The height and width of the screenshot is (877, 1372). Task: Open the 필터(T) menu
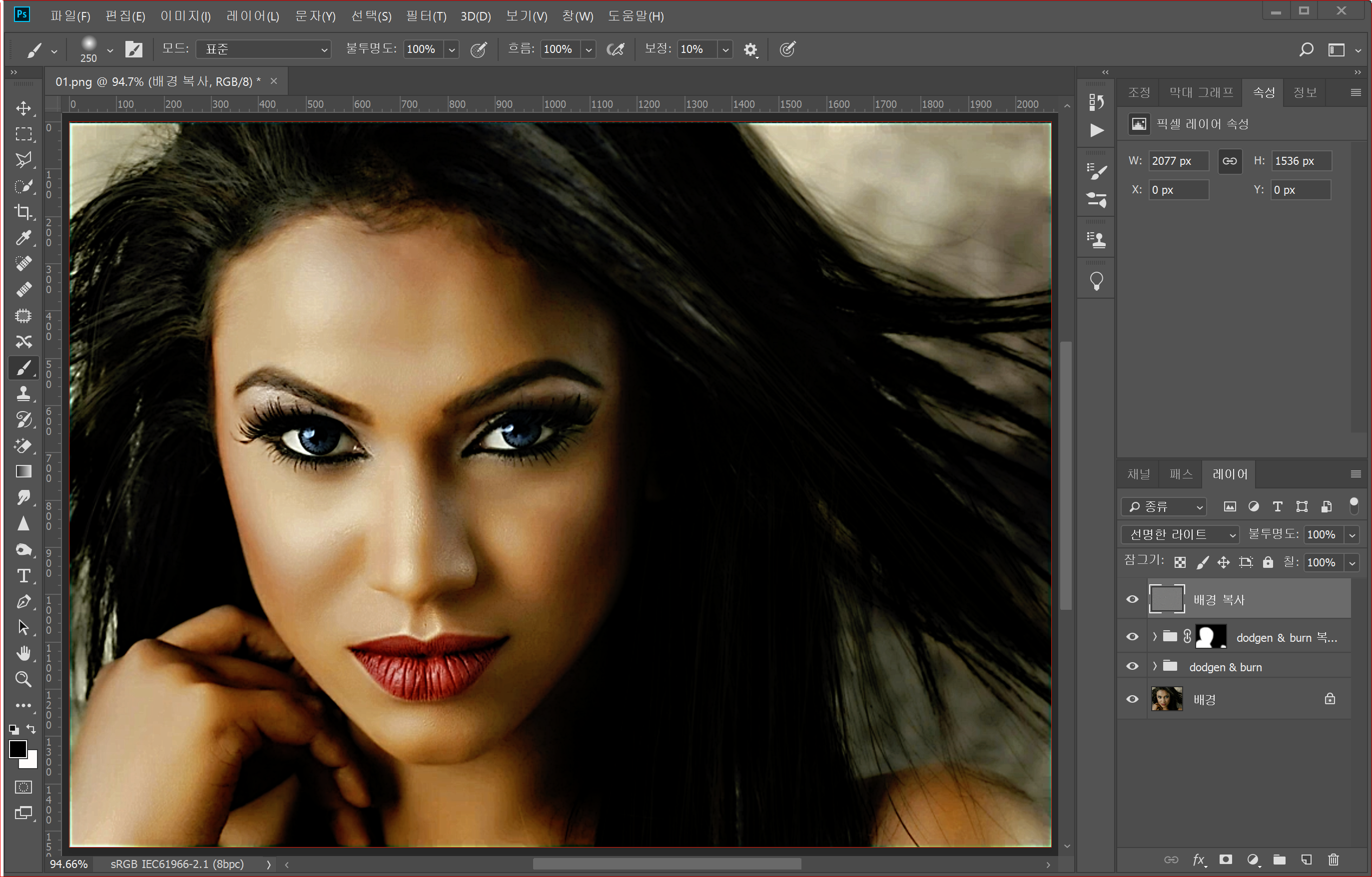[x=426, y=16]
